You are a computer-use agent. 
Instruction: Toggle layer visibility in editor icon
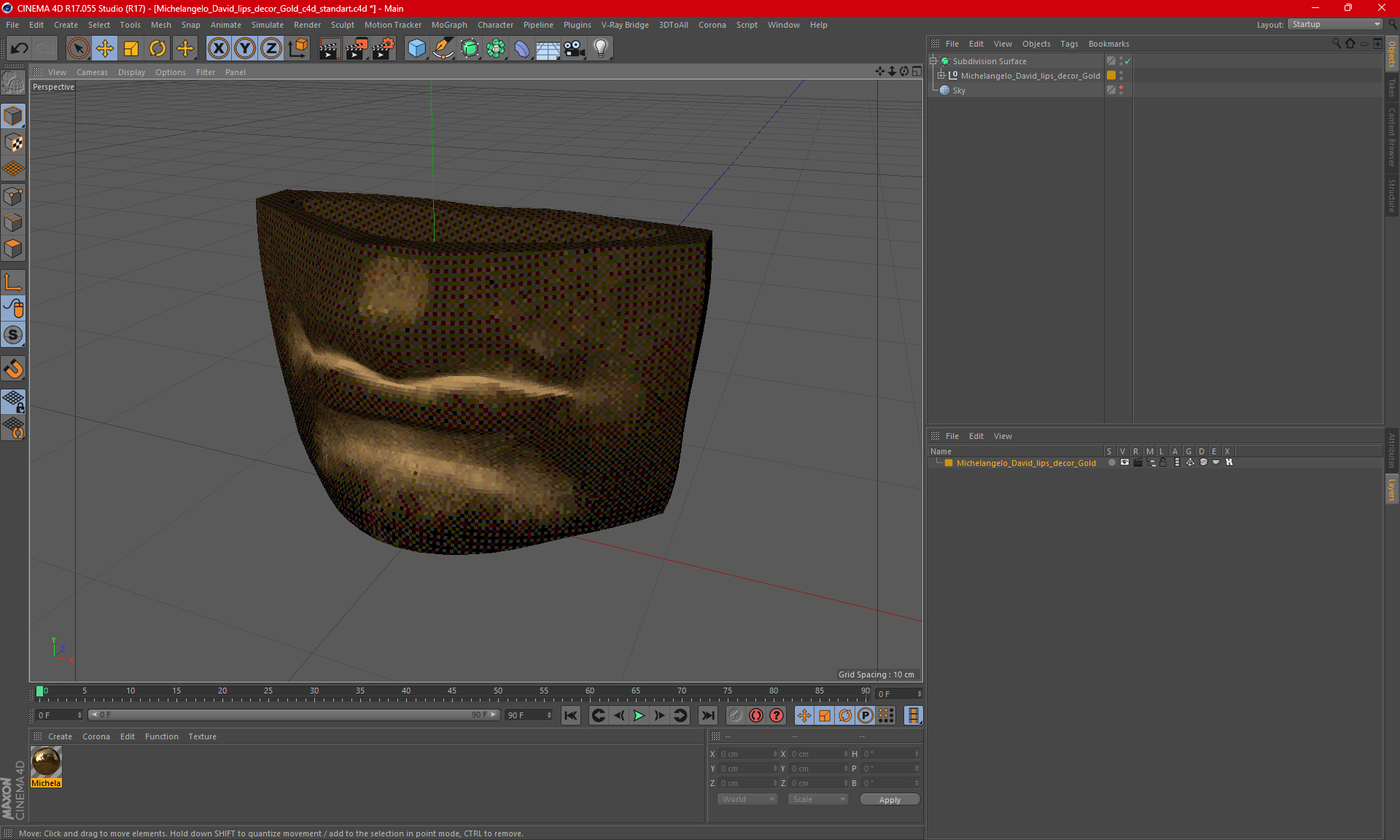pos(1124,462)
